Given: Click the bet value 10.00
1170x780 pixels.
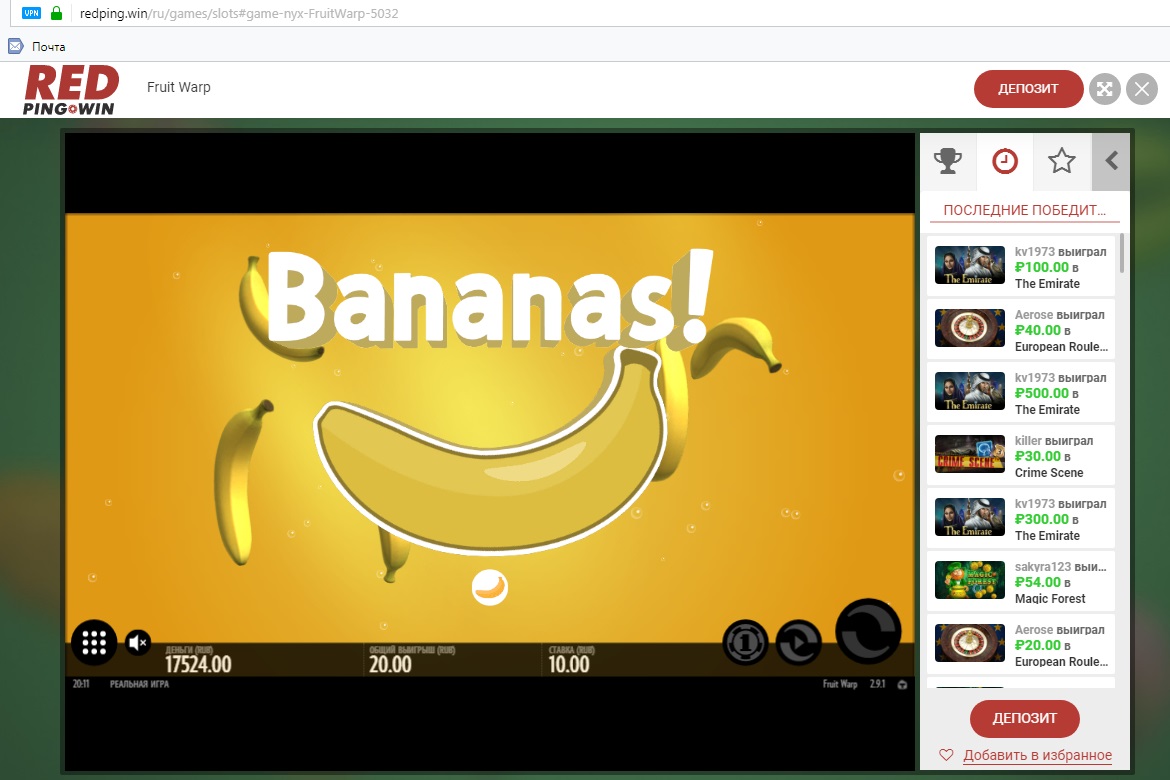Looking at the screenshot, I should pos(569,664).
